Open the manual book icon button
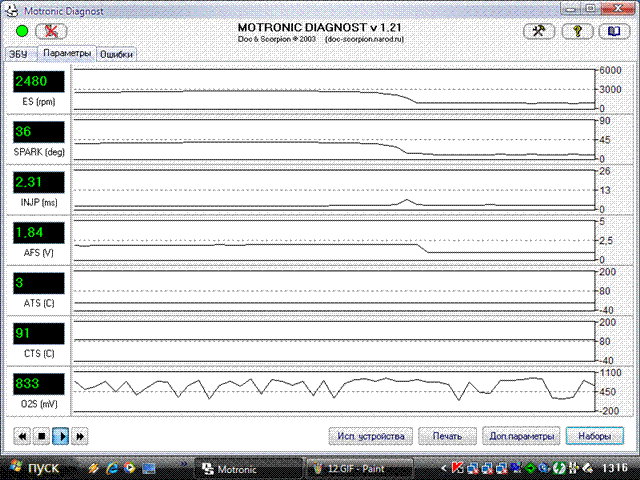Viewport: 640px width, 480px height. click(614, 31)
